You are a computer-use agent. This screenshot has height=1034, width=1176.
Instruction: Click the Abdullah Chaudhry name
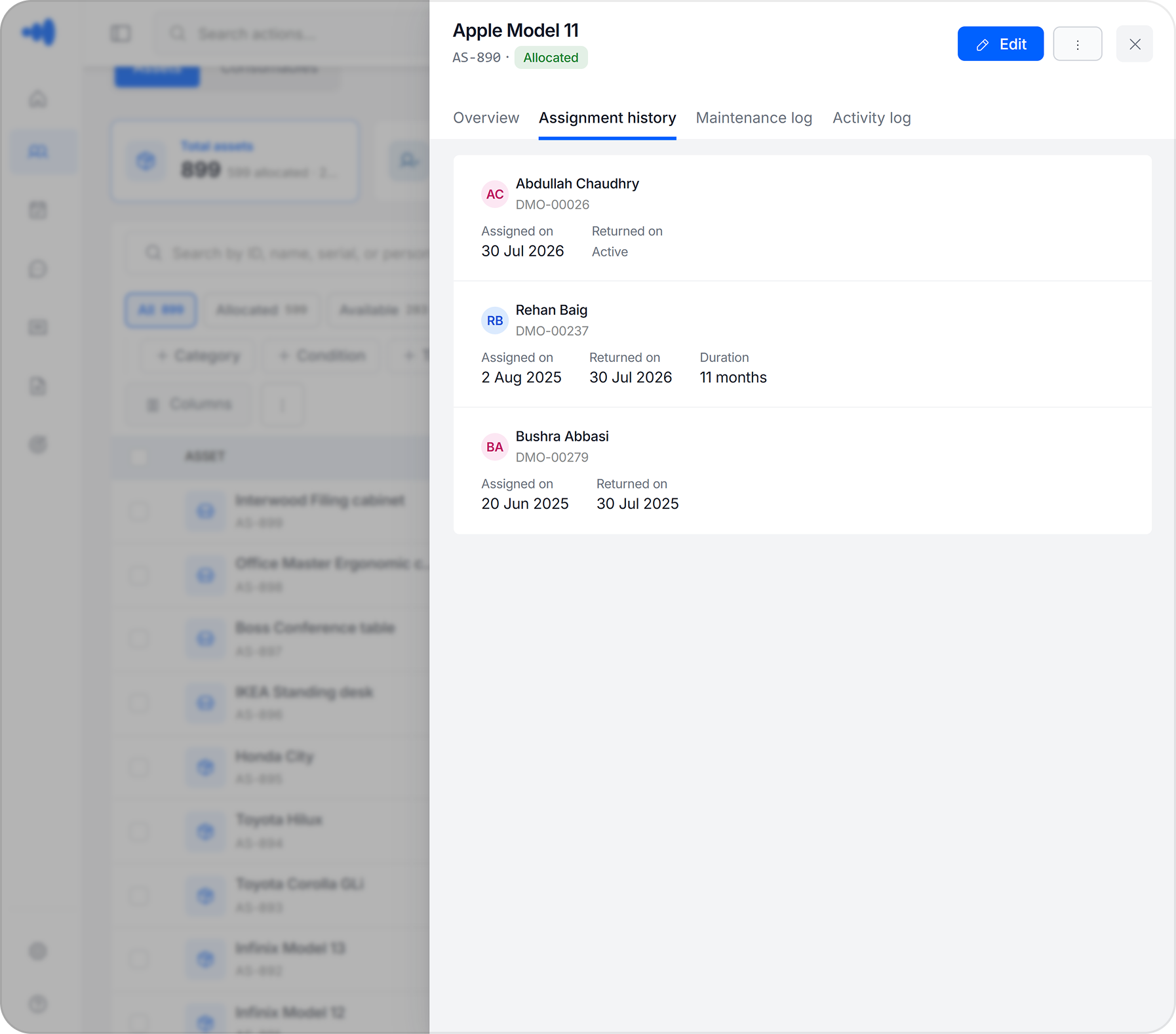click(577, 184)
